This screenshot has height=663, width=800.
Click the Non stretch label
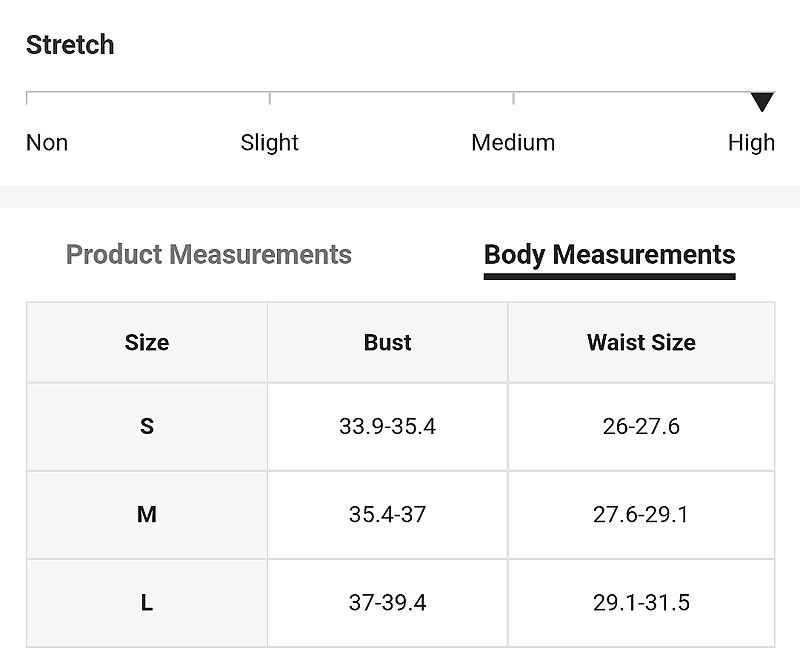[47, 142]
